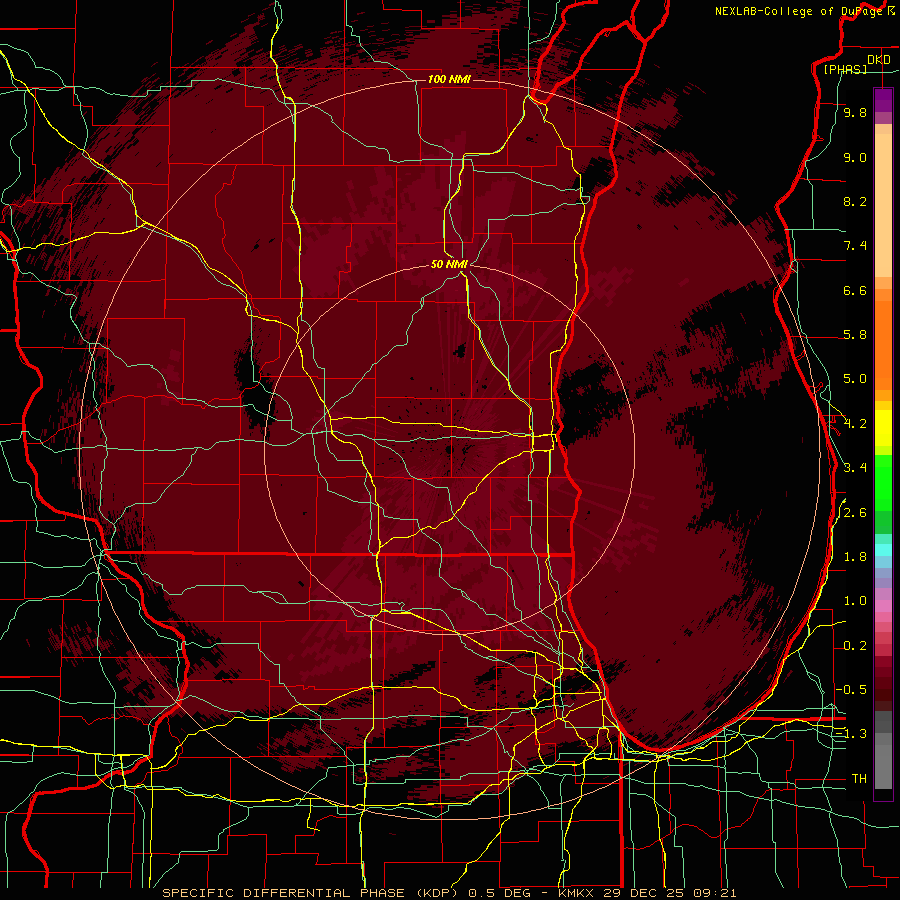Click the '29 DEC 25 09:21' timestamp
This screenshot has width=900, height=900.
pyautogui.click(x=670, y=893)
